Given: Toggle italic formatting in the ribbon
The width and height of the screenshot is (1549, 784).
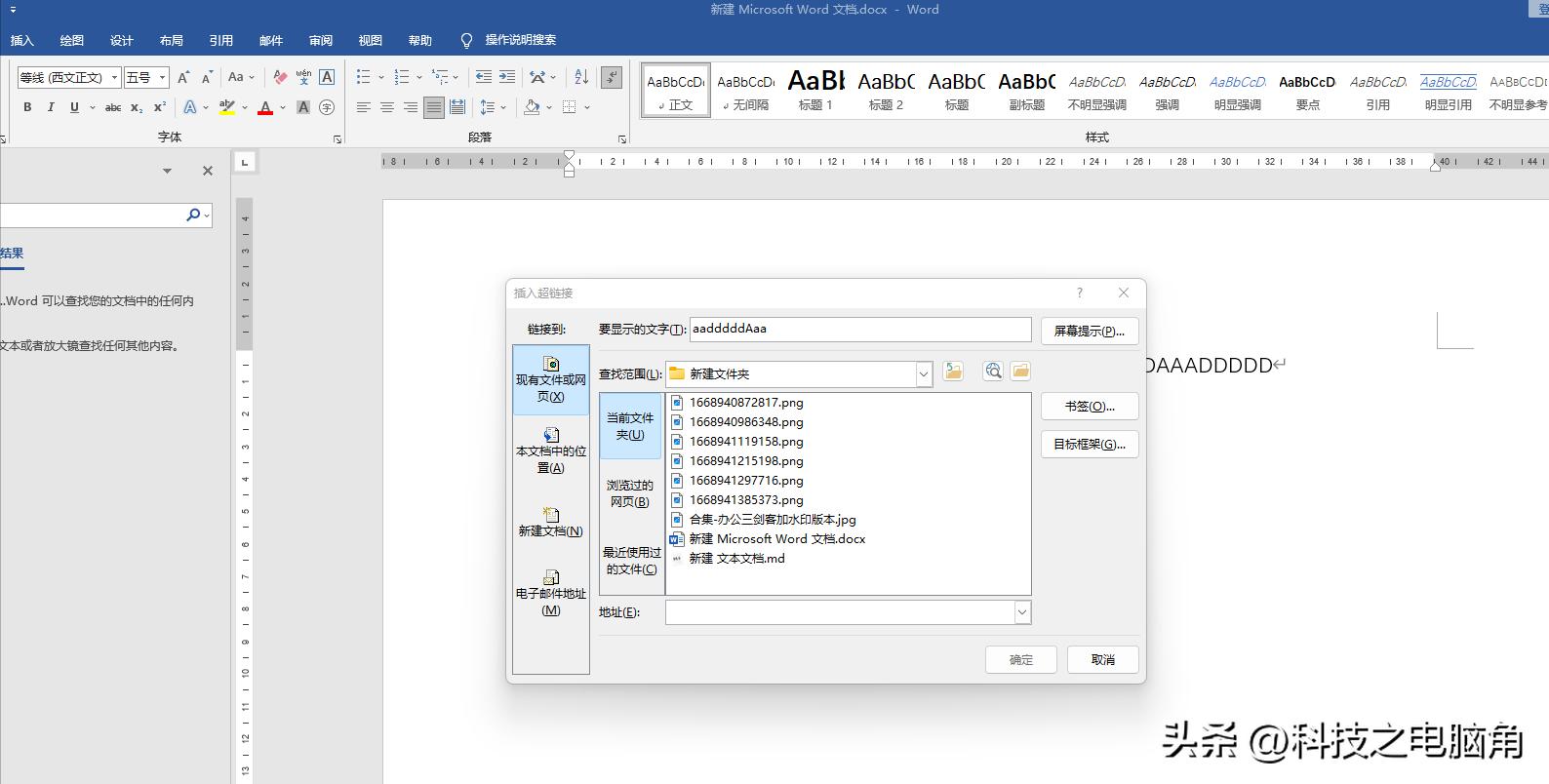Looking at the screenshot, I should [51, 107].
